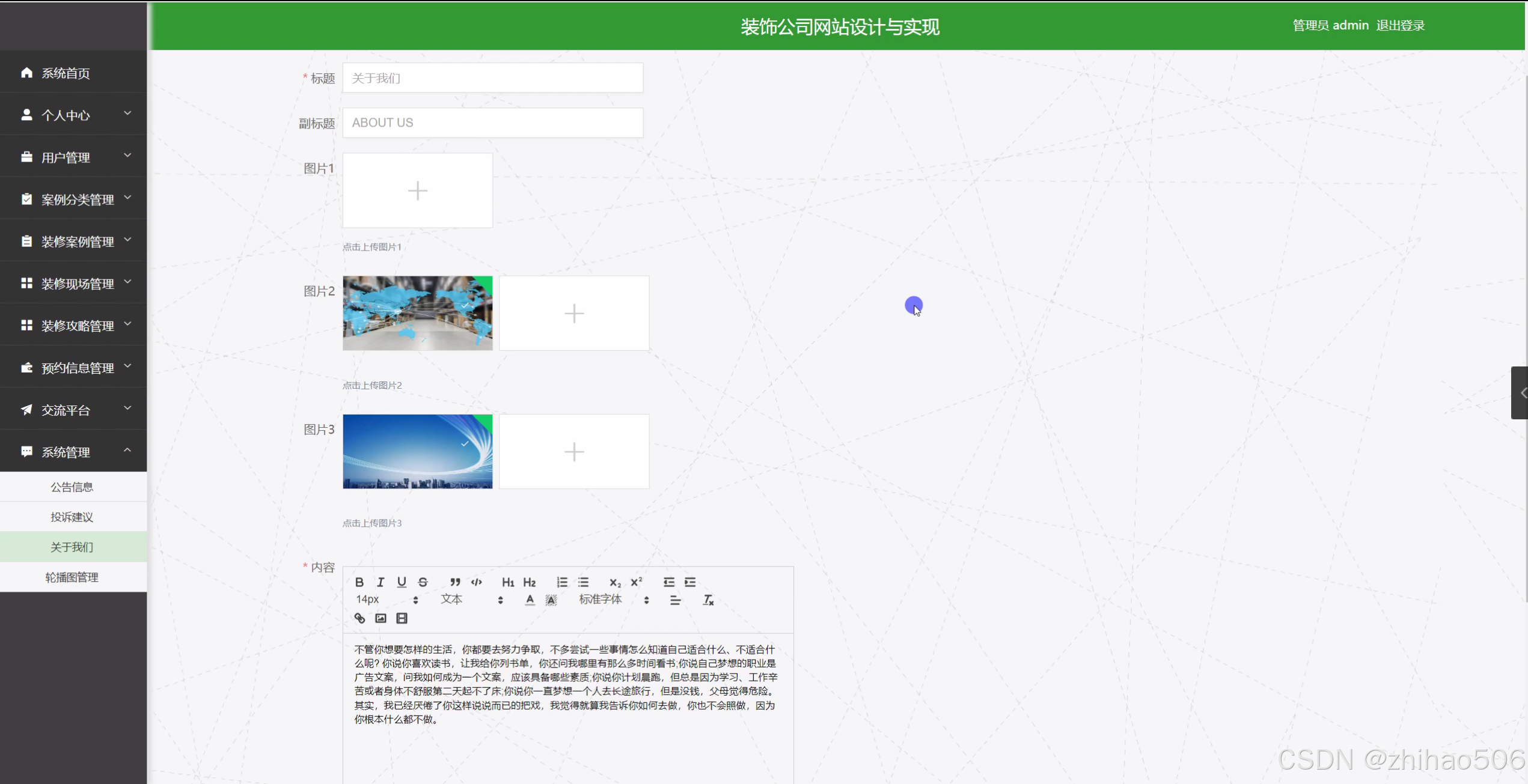
Task: Open the text color picker in editor
Action: tap(530, 600)
